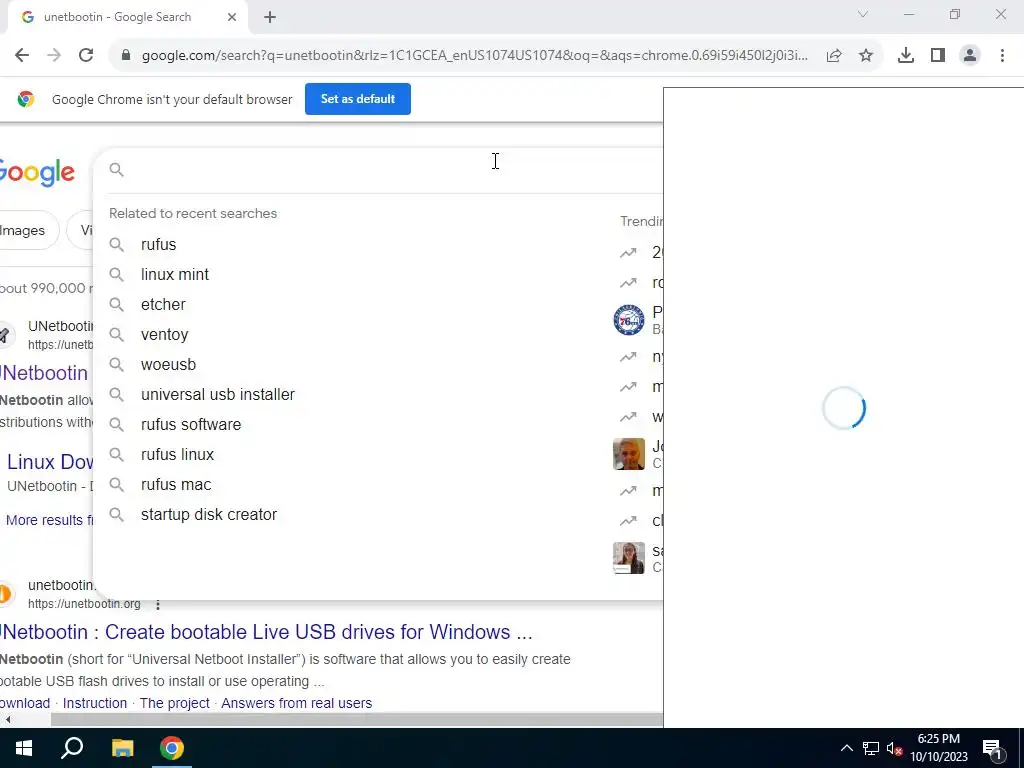Open three-dot options beside unetbootin.org result
The width and height of the screenshot is (1024, 768).
click(157, 605)
